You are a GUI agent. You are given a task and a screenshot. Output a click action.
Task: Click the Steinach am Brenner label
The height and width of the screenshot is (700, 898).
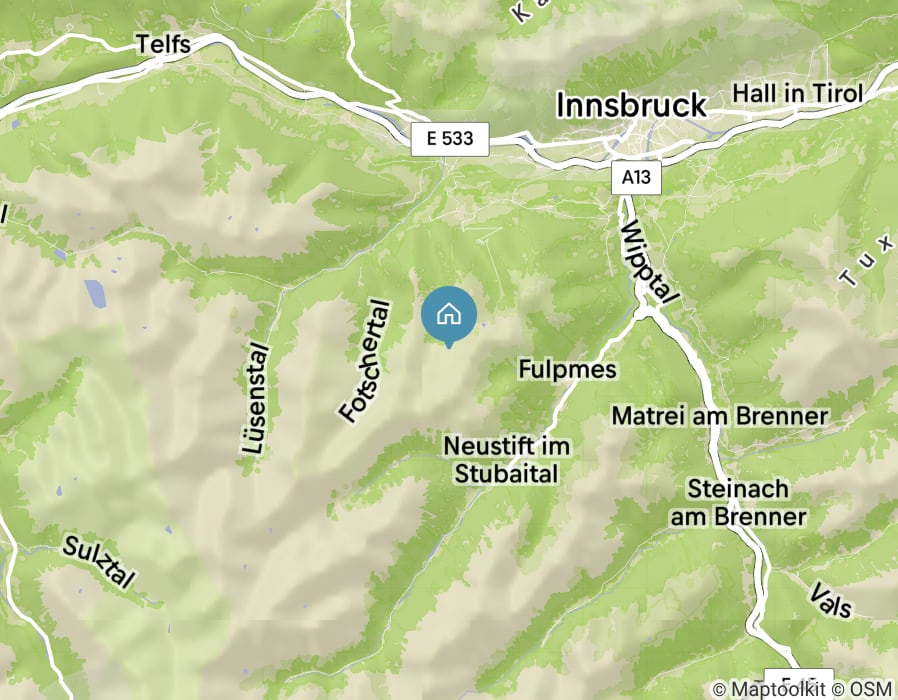click(x=738, y=503)
